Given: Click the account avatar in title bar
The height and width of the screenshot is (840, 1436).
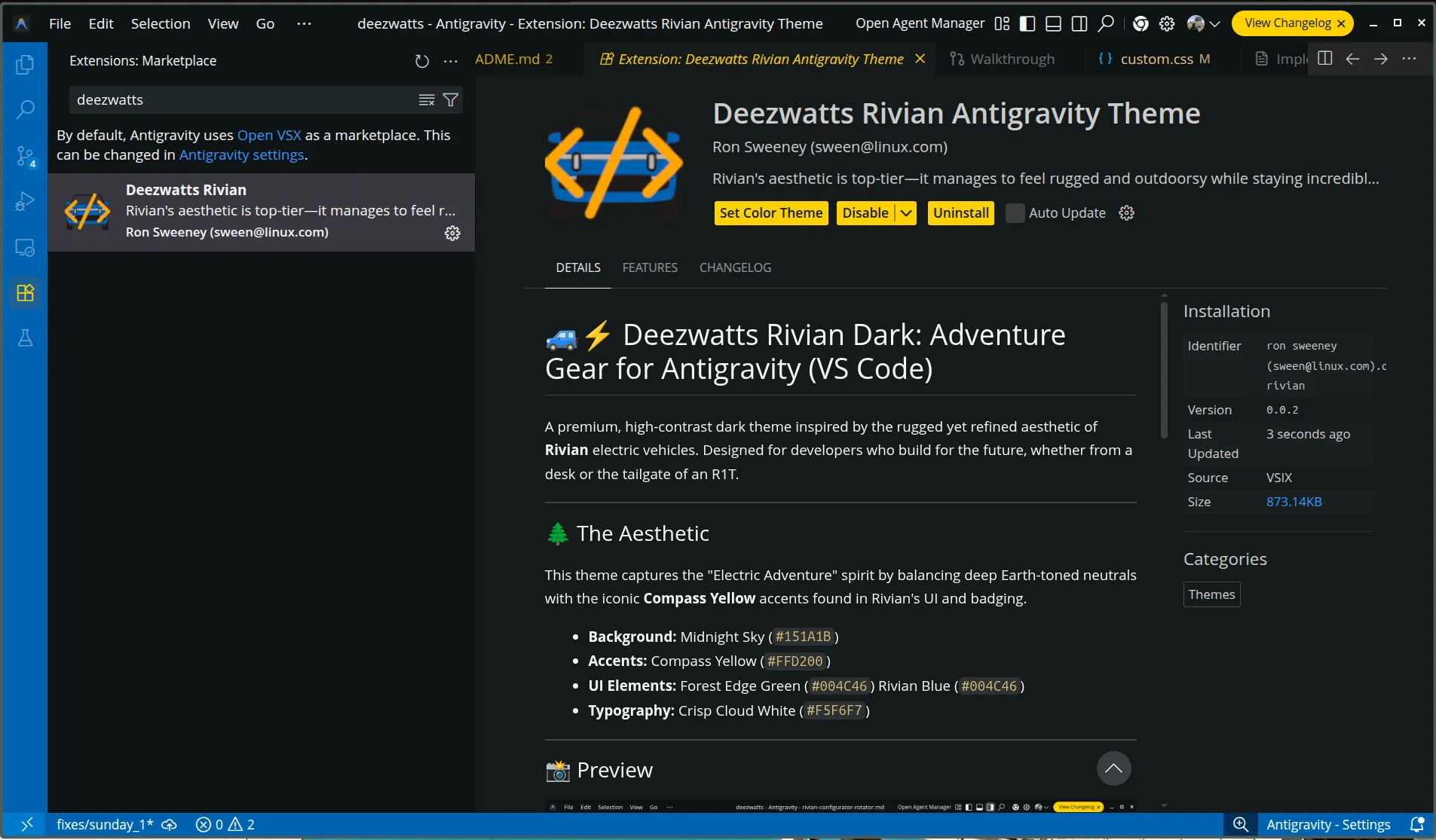Looking at the screenshot, I should coord(1196,23).
